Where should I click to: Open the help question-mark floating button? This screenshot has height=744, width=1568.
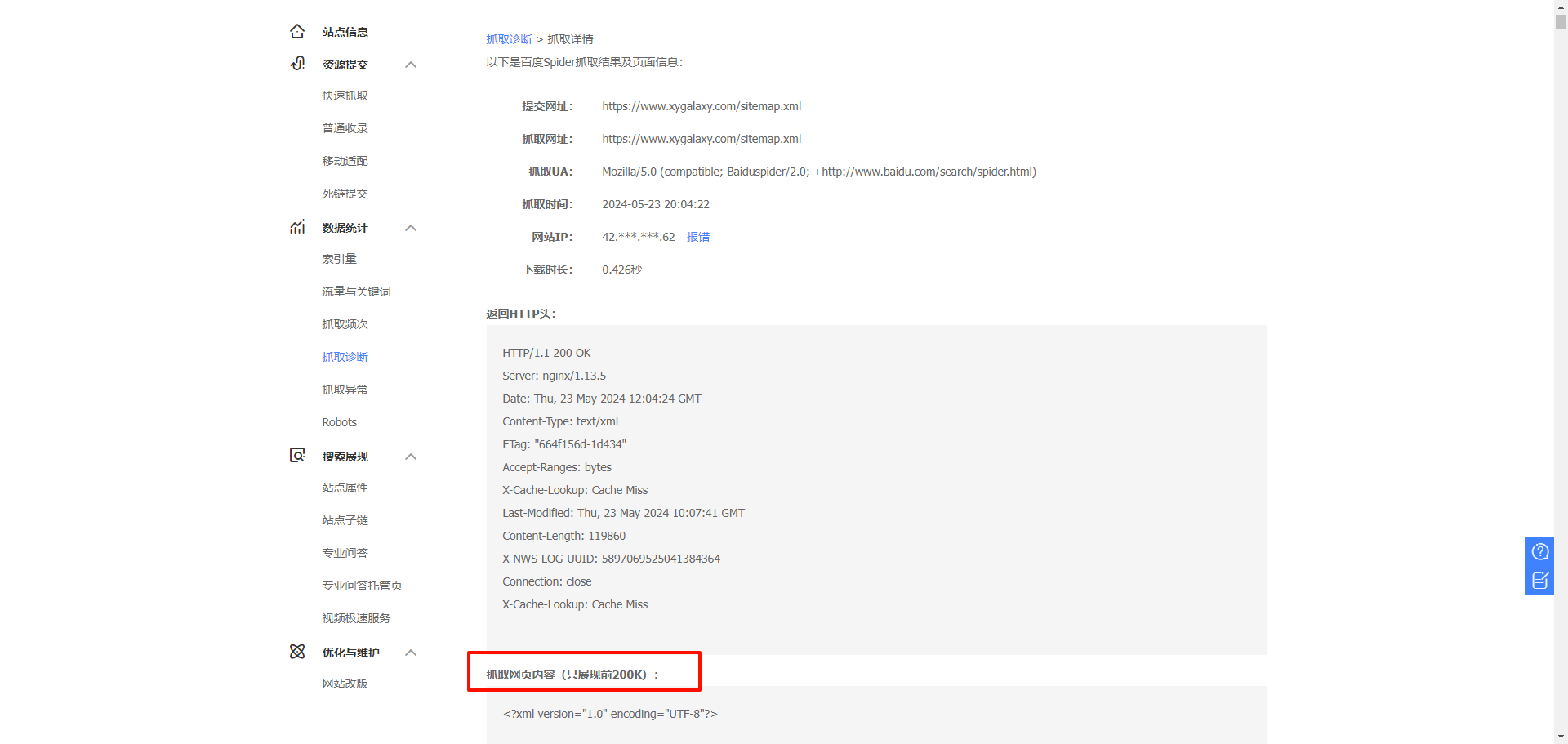pyautogui.click(x=1539, y=551)
